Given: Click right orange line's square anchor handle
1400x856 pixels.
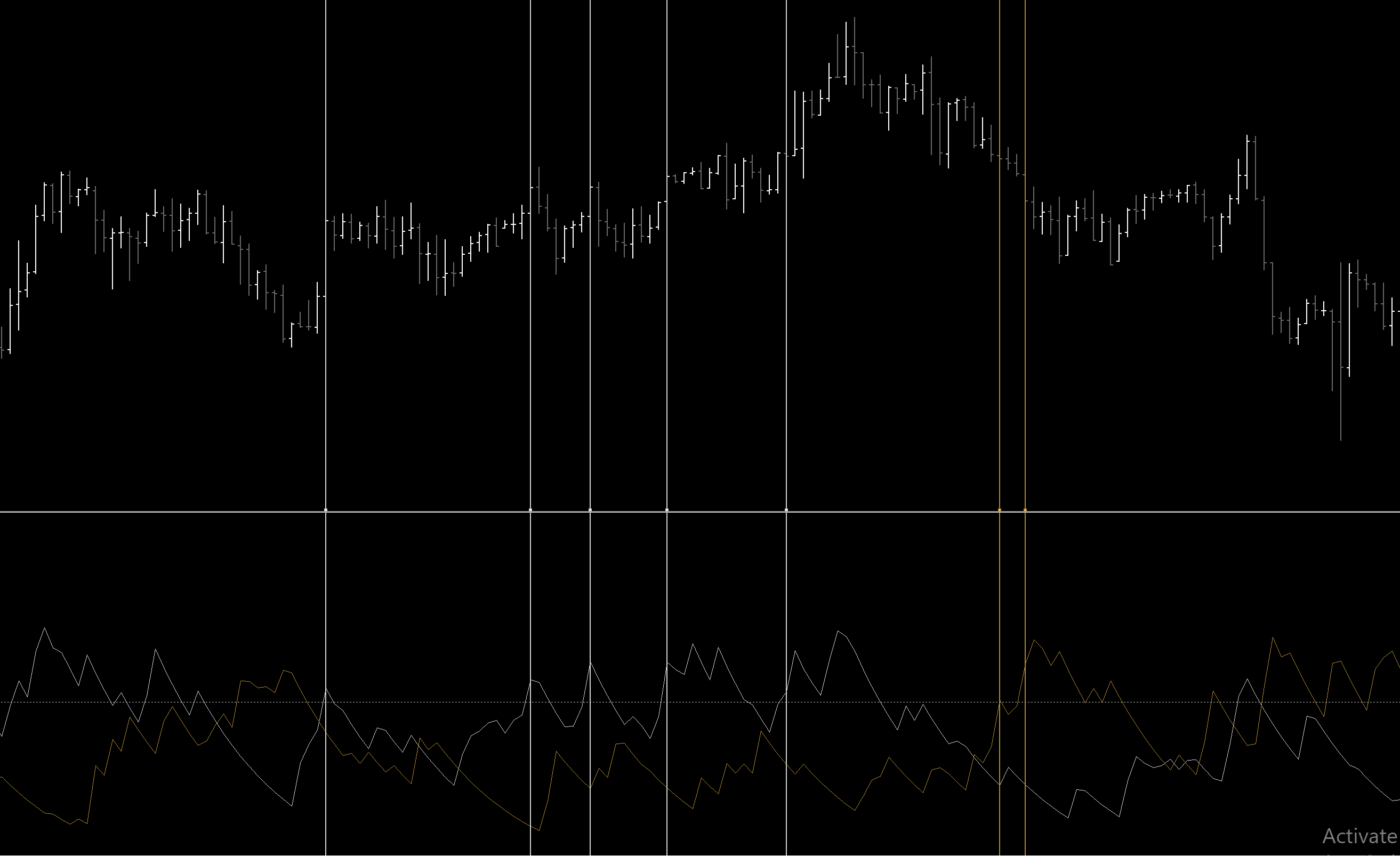Looking at the screenshot, I should (1025, 510).
